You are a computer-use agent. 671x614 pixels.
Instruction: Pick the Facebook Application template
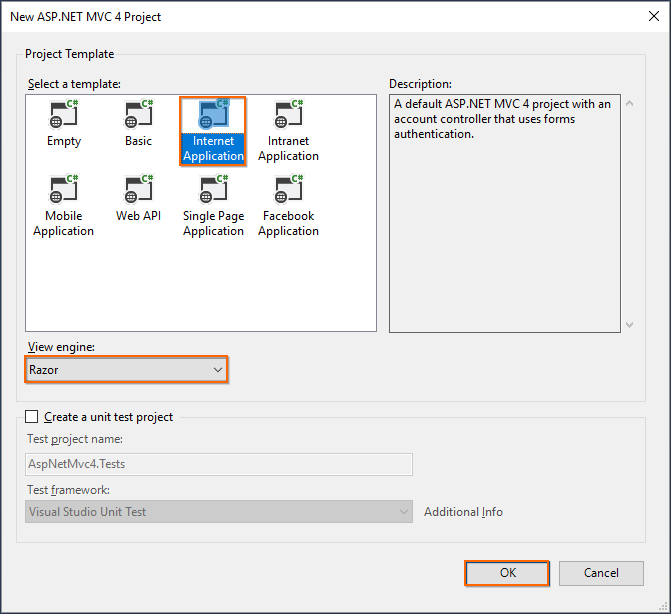tap(288, 206)
